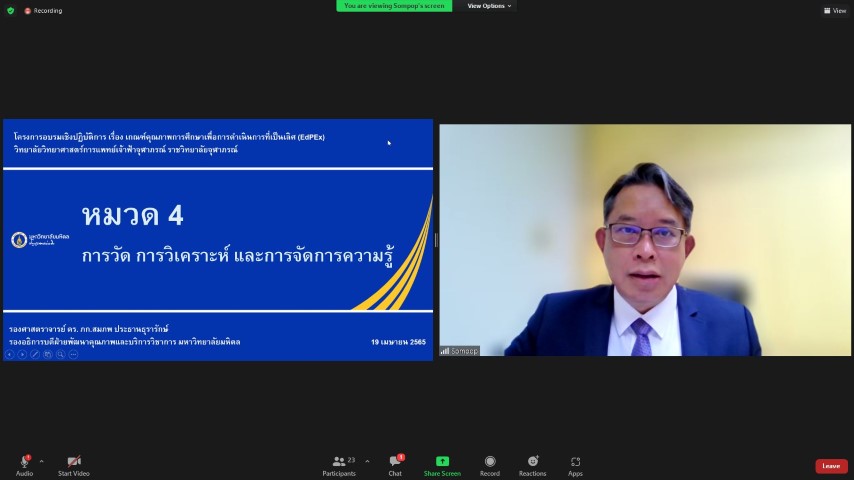
Task: Click the Recording indicator
Action: coord(43,10)
